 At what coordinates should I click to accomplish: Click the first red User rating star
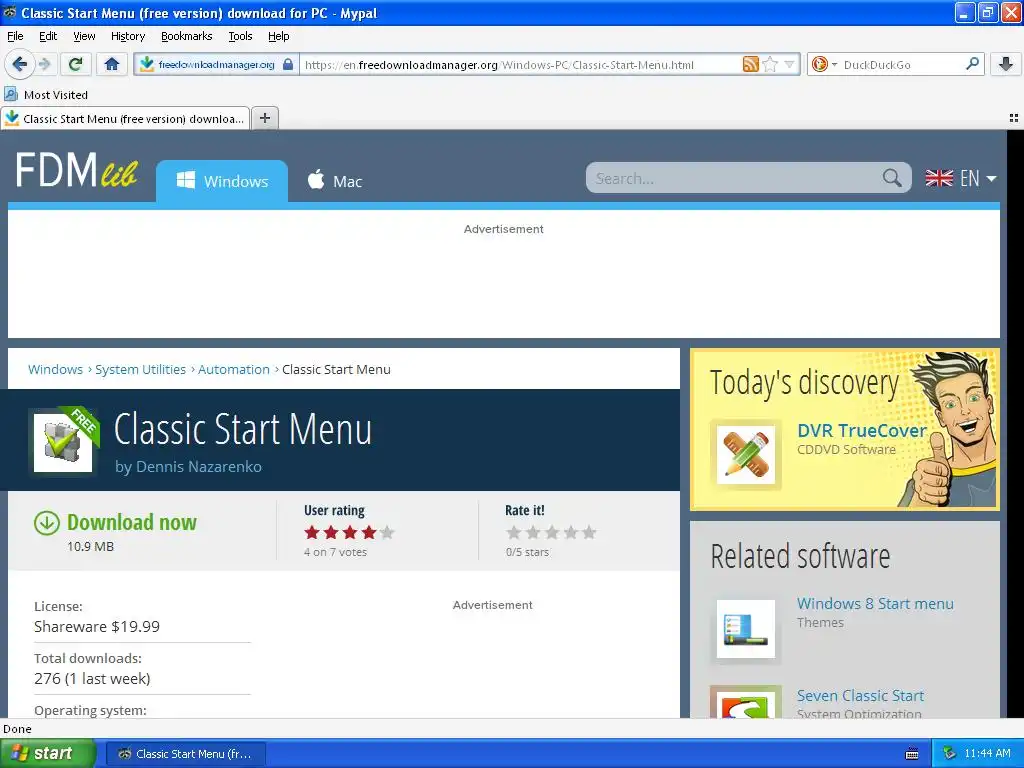coord(312,532)
